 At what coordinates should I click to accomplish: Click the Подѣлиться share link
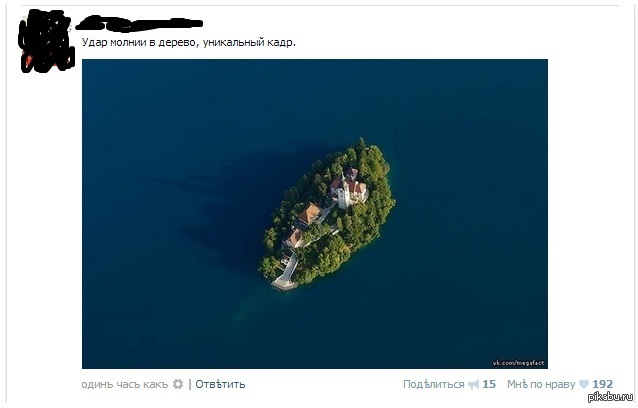(x=433, y=384)
